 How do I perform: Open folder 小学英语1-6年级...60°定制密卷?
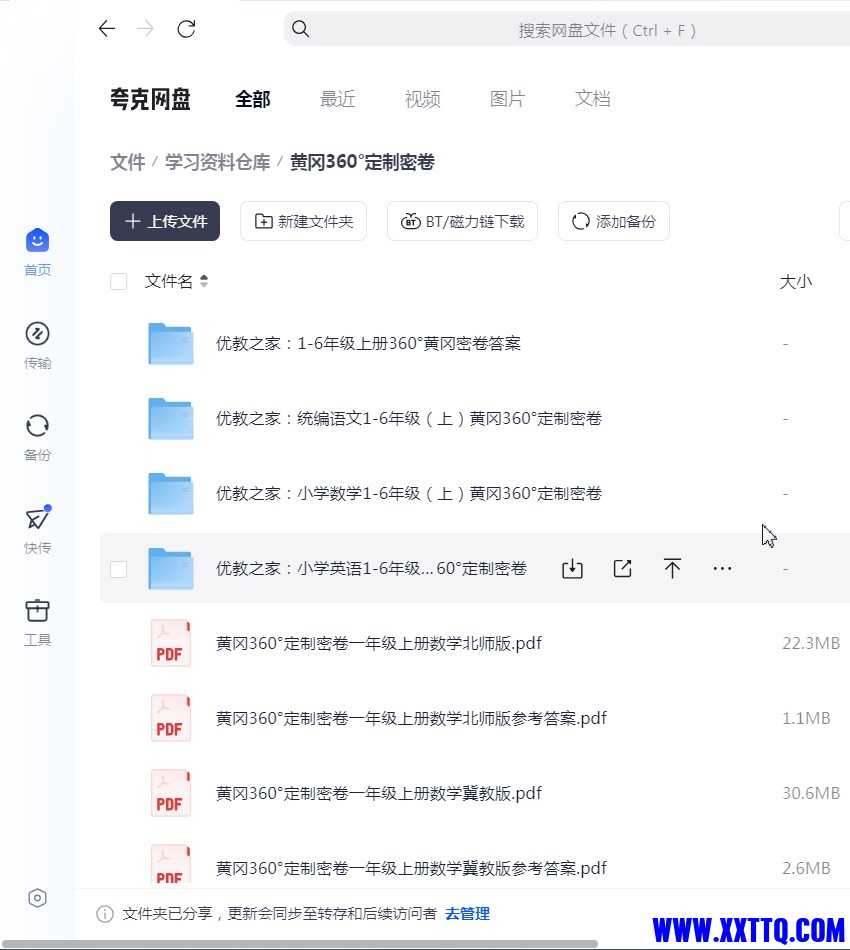(371, 568)
